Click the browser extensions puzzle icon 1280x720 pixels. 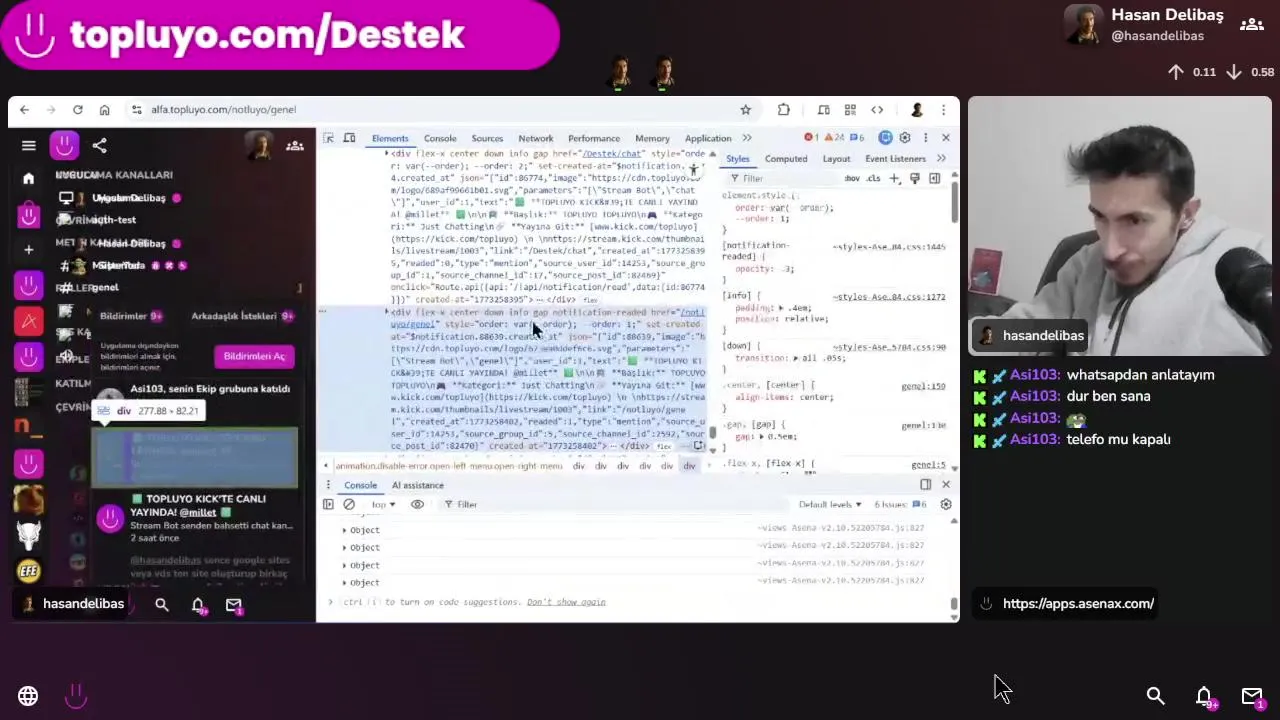(x=783, y=110)
